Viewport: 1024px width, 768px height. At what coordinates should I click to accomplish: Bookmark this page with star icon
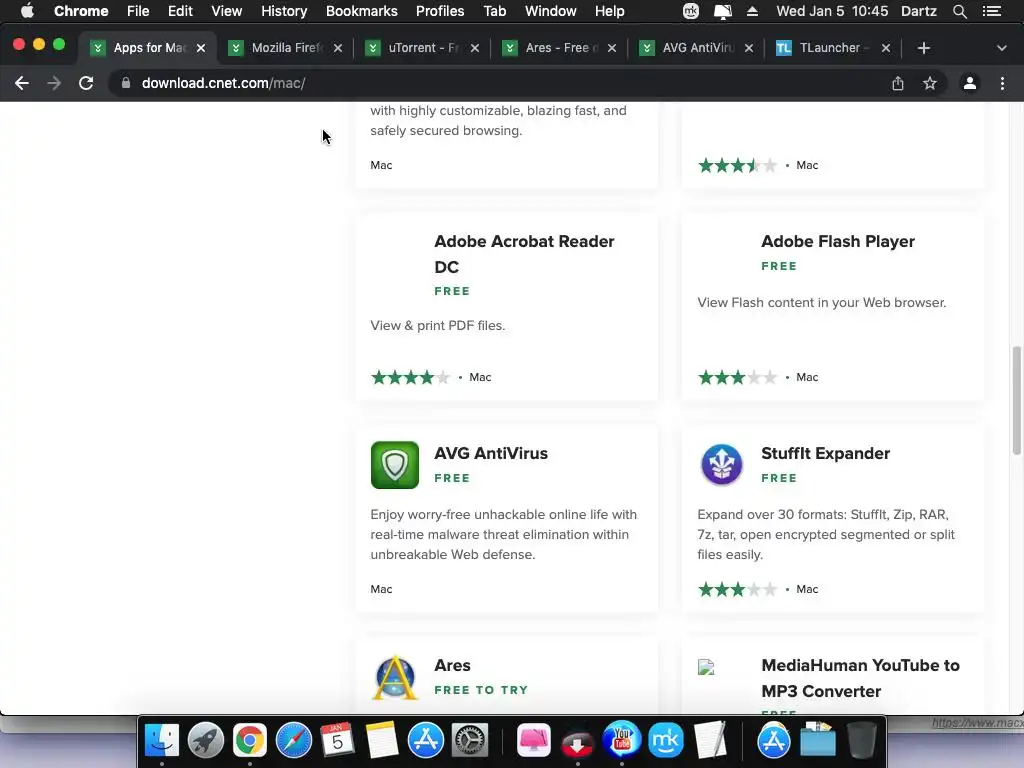(930, 83)
